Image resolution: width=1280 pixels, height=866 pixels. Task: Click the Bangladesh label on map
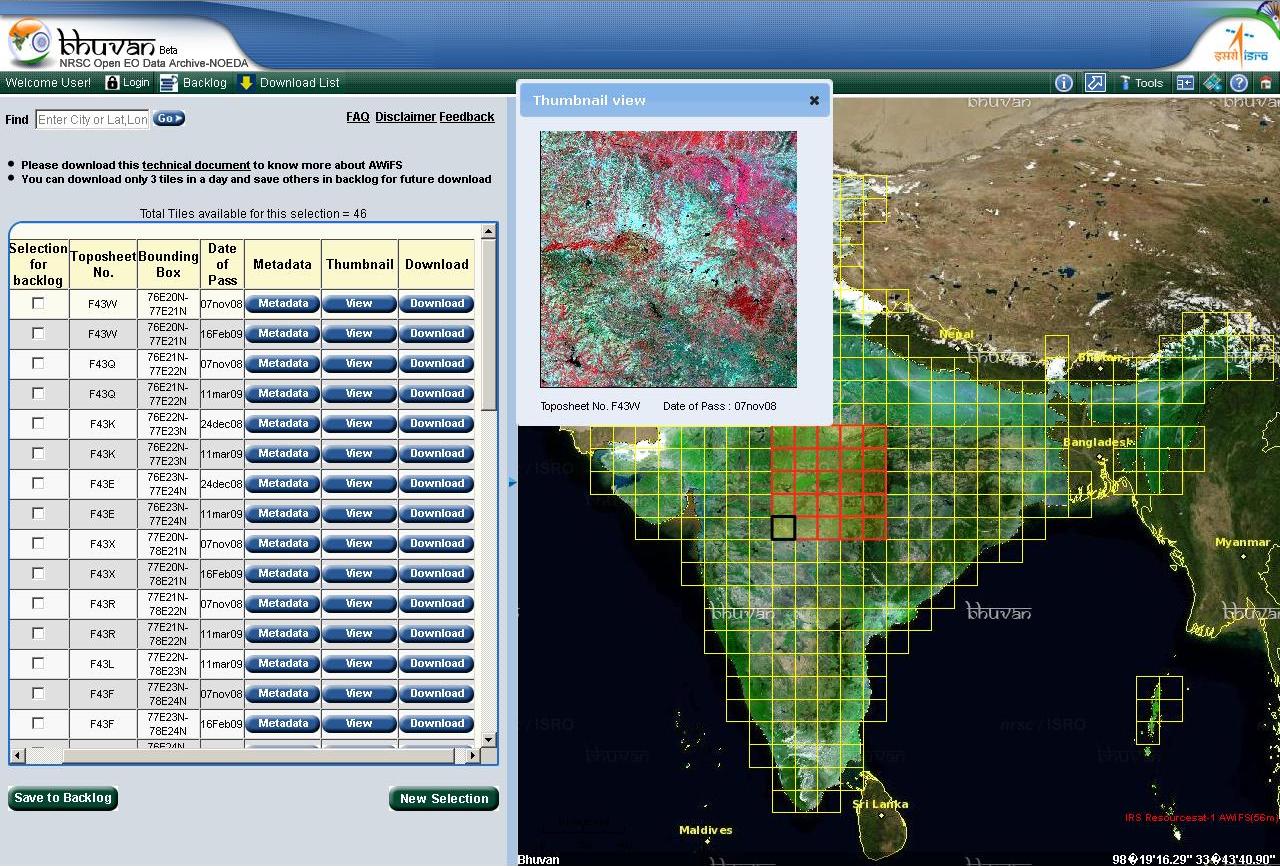pos(1097,442)
